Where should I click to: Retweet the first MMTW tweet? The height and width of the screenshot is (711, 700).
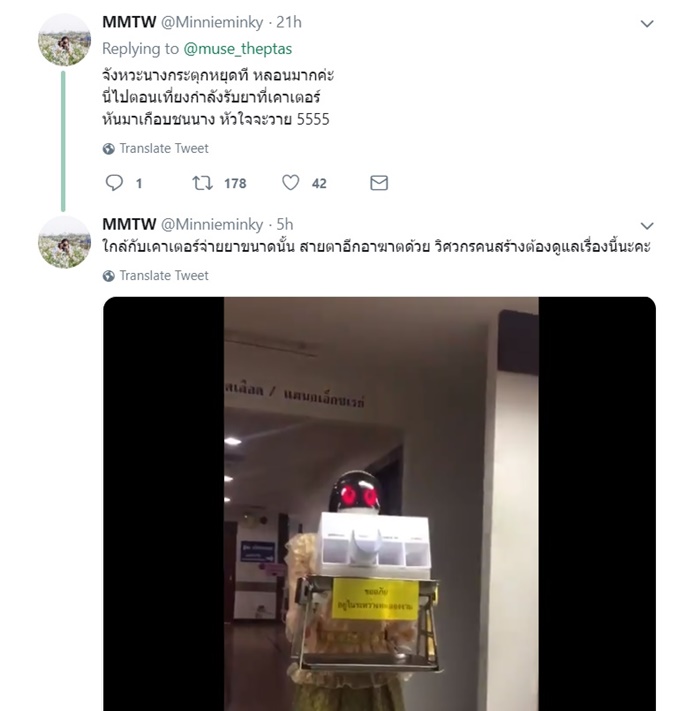tap(202, 183)
